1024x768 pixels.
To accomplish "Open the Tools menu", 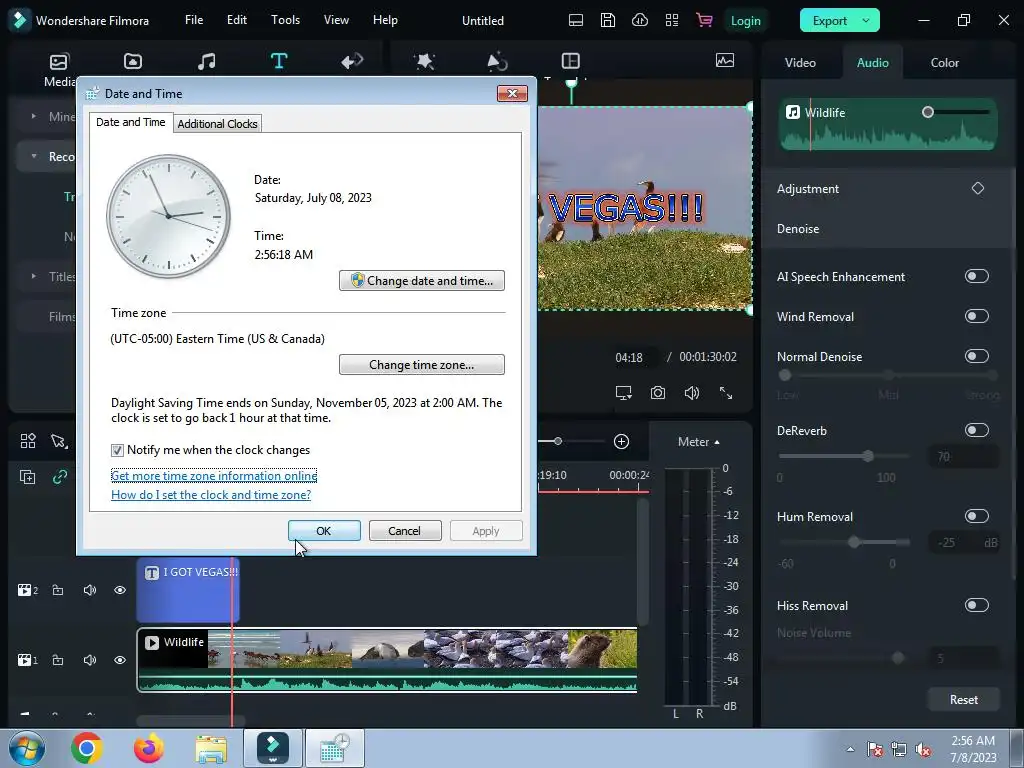I will pos(285,20).
